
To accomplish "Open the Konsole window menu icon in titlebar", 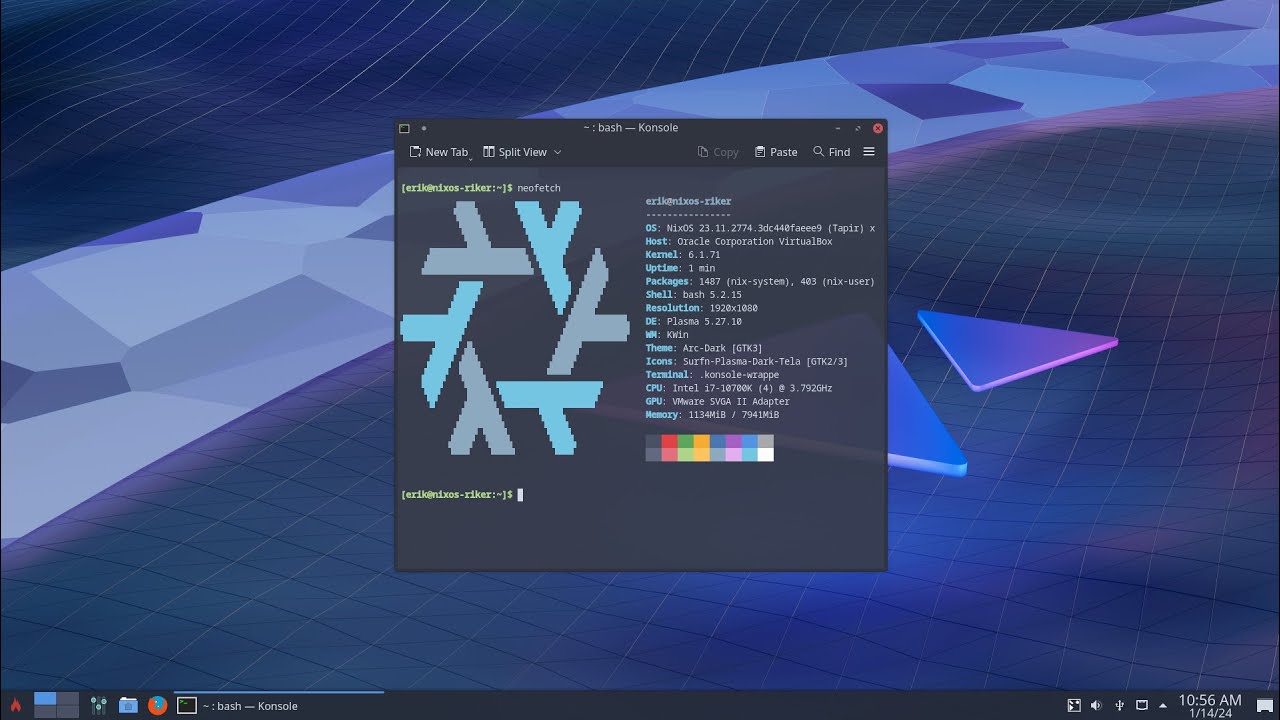I will pyautogui.click(x=404, y=128).
